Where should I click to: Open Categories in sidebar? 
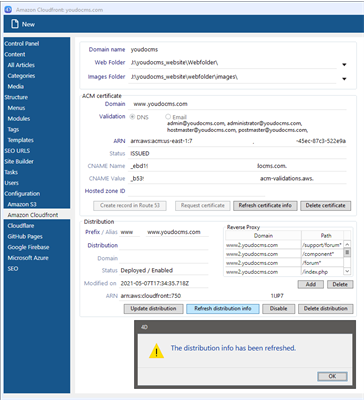coord(21,76)
